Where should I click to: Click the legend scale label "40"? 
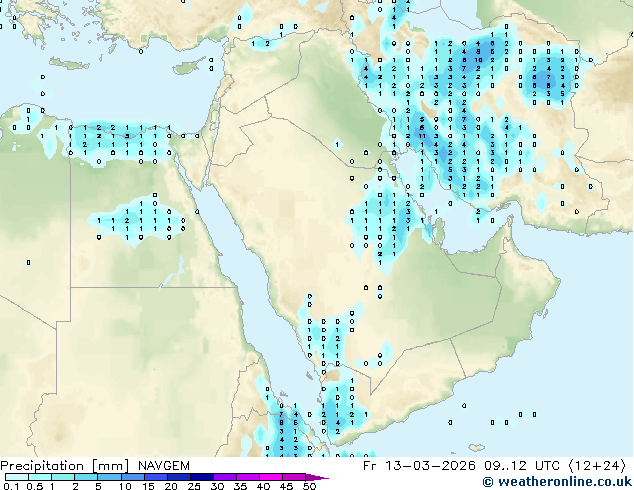263,486
